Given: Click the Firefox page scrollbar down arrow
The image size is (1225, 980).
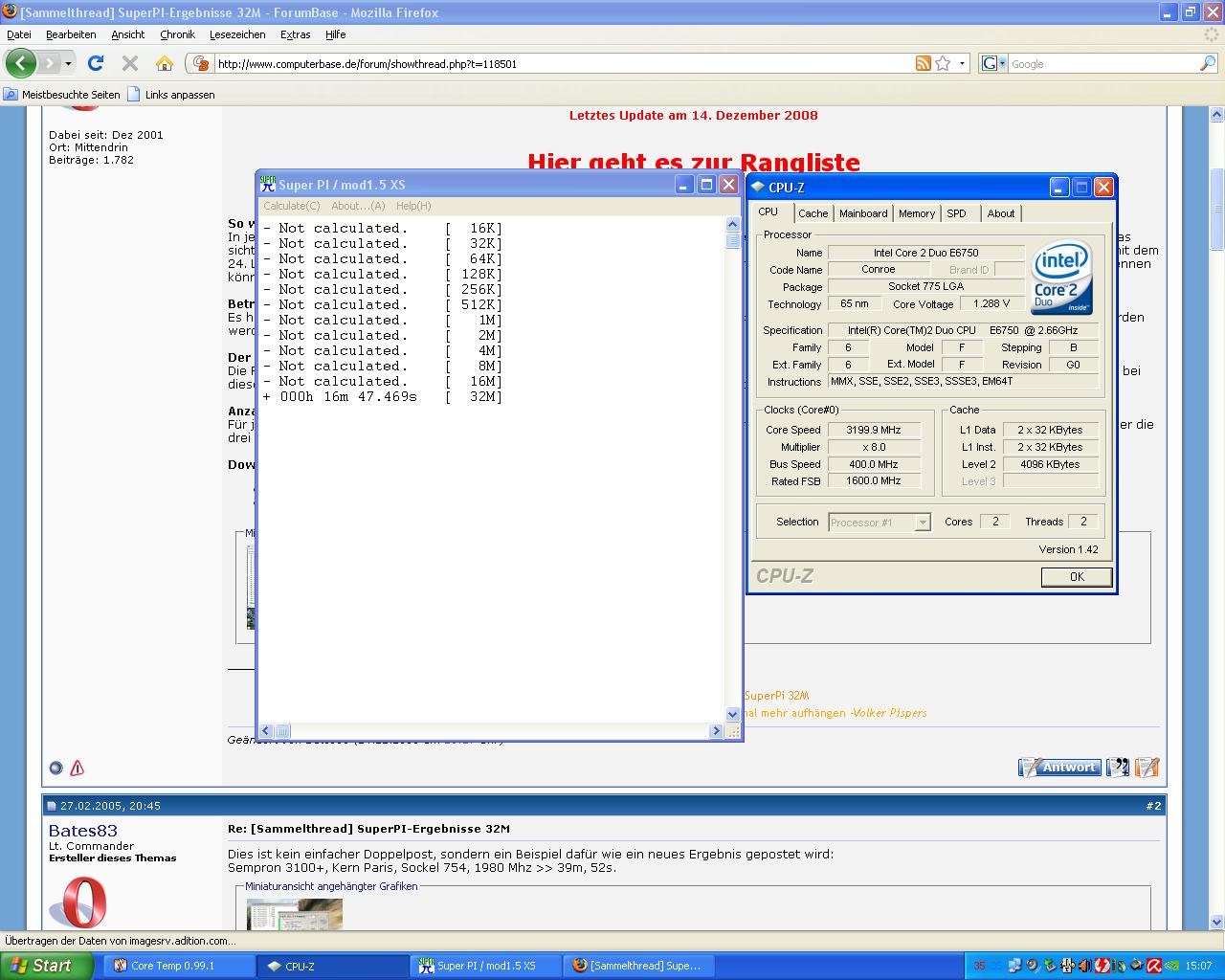Looking at the screenshot, I should pyautogui.click(x=1217, y=922).
